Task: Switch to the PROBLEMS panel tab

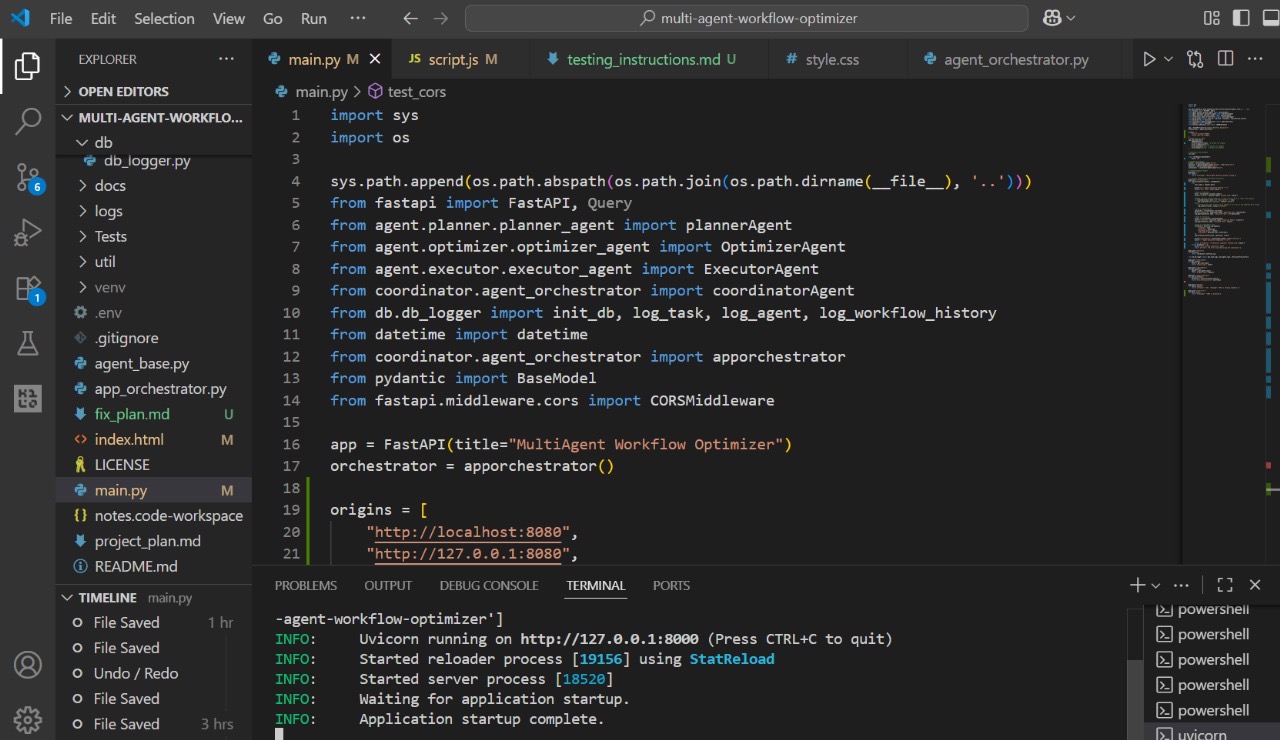Action: click(x=306, y=585)
